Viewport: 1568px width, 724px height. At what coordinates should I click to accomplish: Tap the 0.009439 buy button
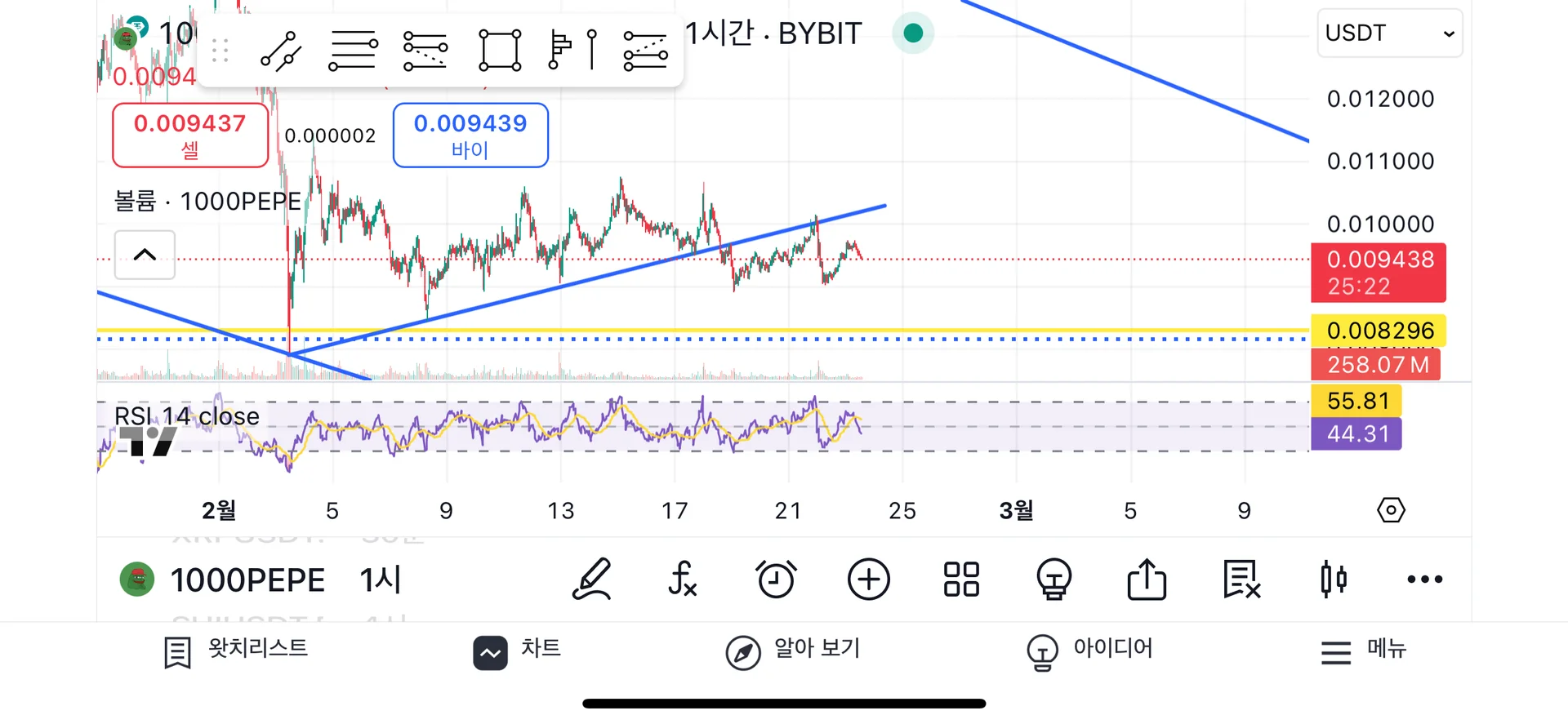click(x=470, y=135)
